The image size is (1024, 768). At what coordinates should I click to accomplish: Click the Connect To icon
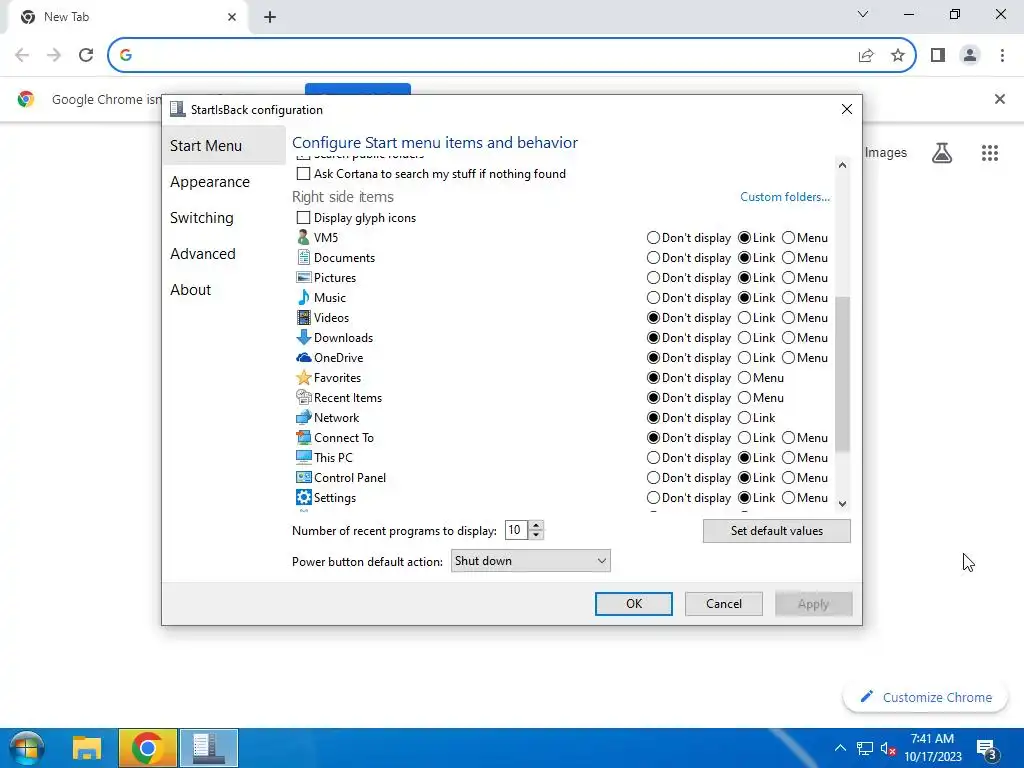click(303, 438)
